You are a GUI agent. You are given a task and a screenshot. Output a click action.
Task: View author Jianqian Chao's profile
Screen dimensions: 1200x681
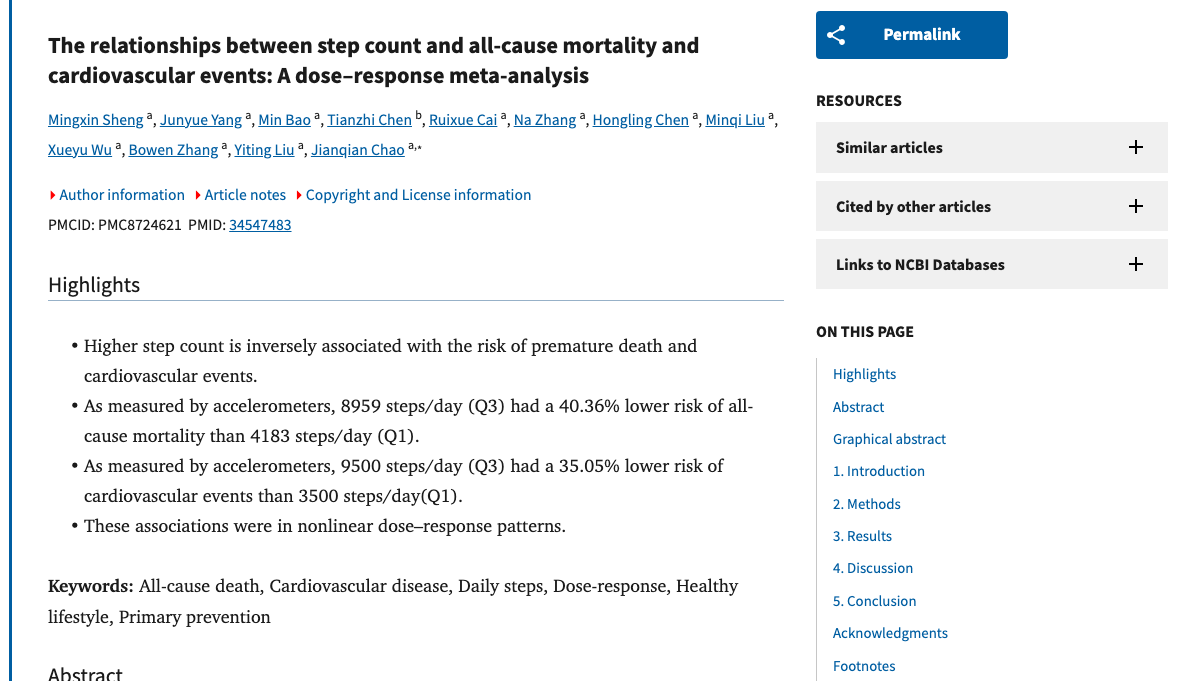[x=357, y=149]
